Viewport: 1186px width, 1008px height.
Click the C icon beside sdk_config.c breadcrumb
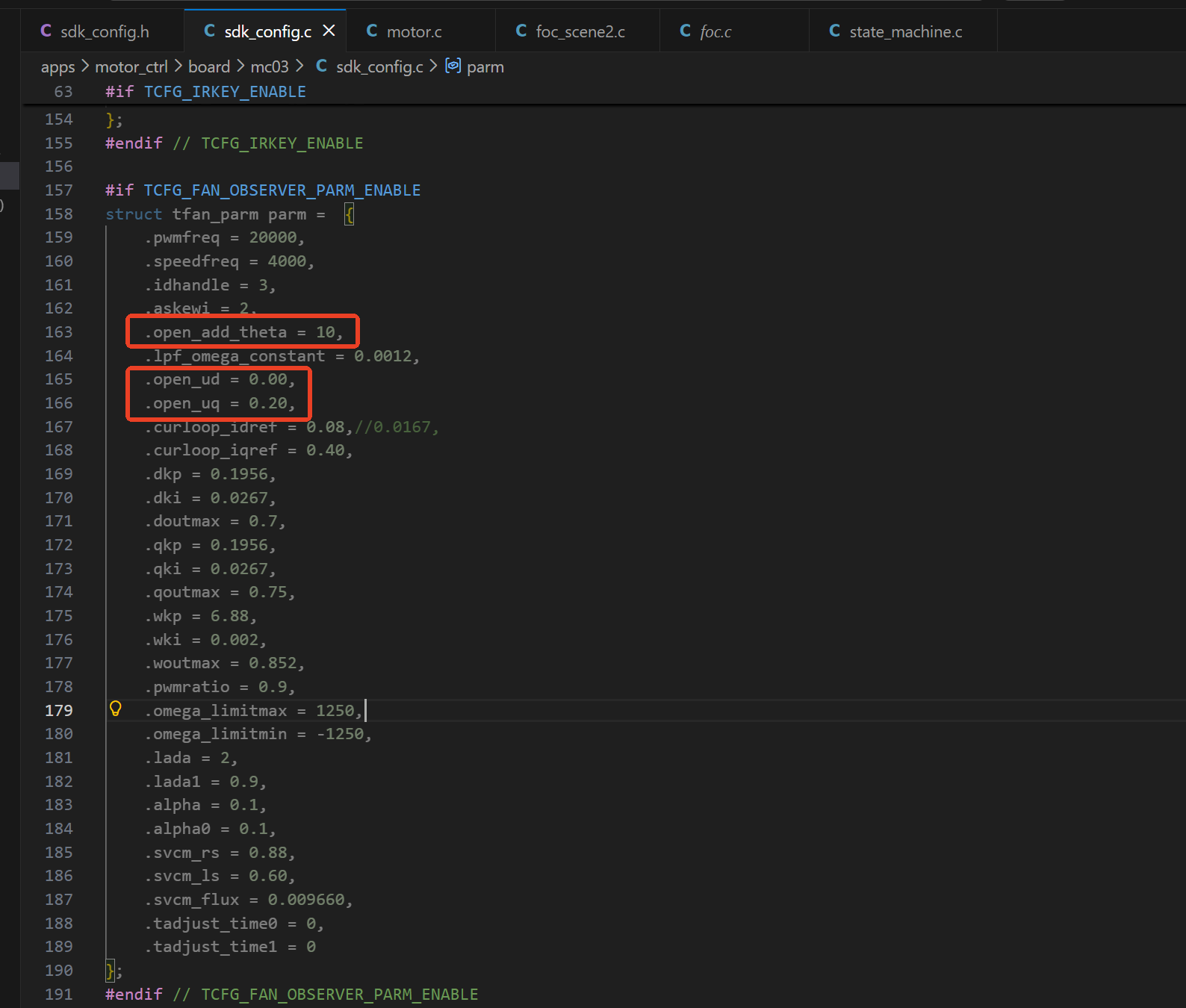[322, 66]
